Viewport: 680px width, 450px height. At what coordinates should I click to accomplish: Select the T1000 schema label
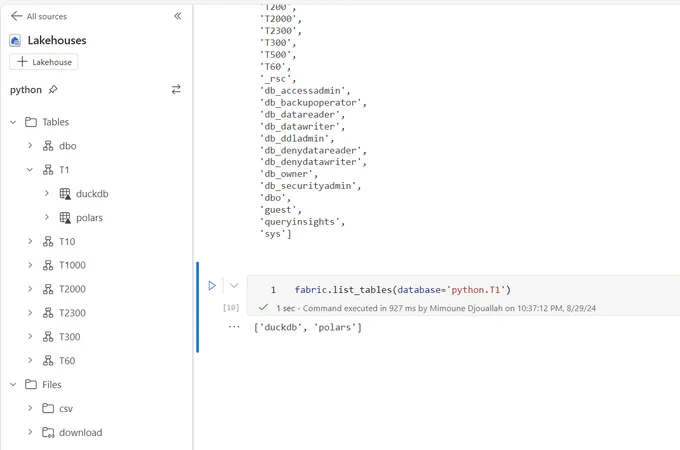coord(72,265)
